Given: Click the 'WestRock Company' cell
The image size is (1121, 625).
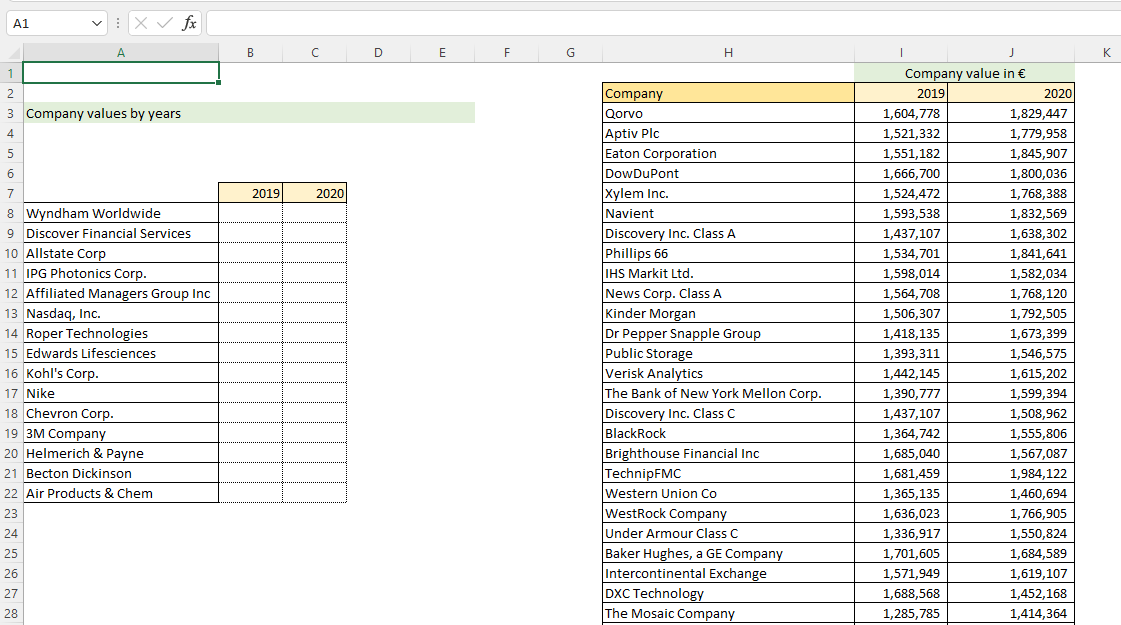Looking at the screenshot, I should 728,514.
